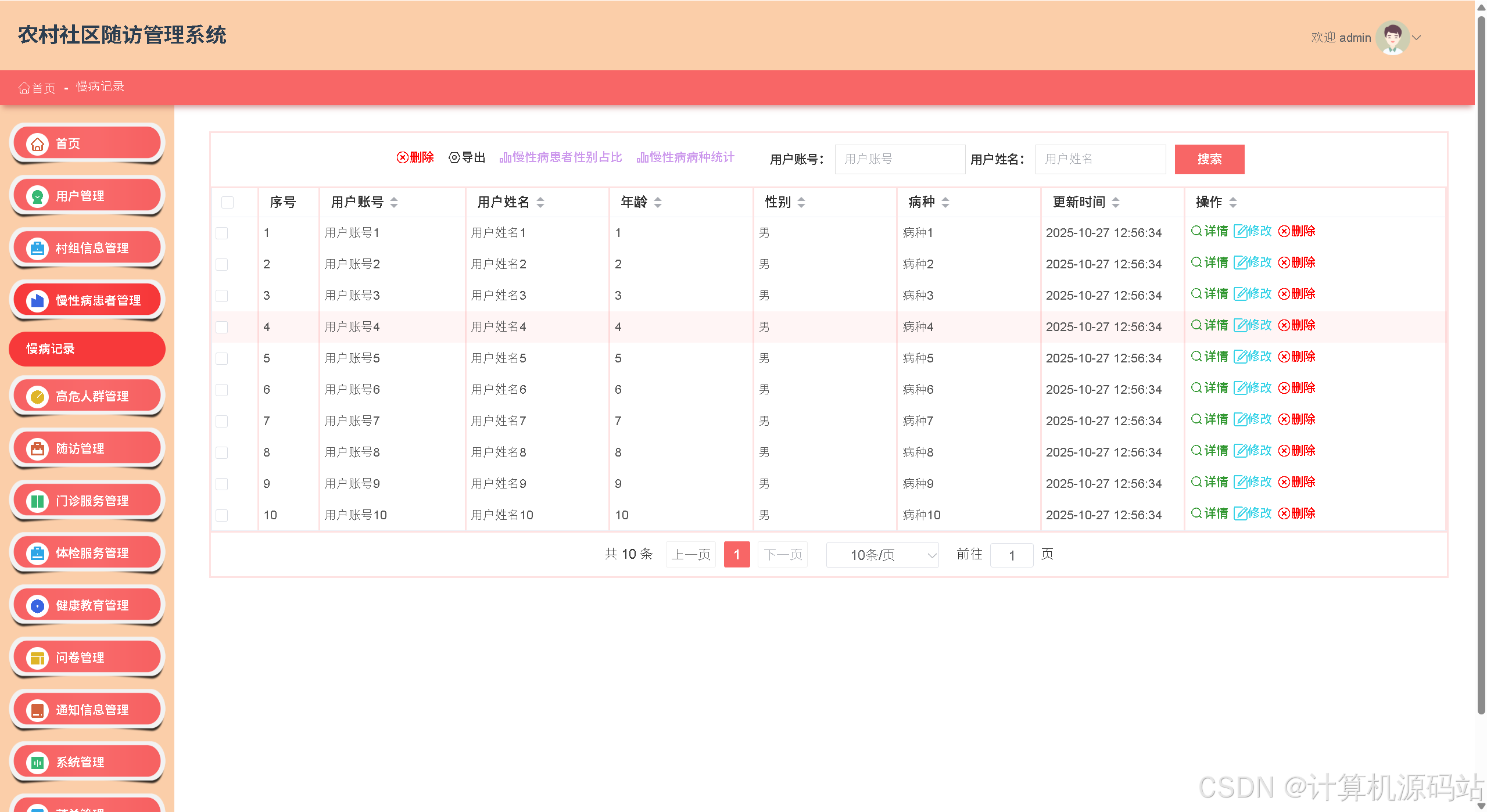Check the checkbox for row 1
This screenshot has height=812, width=1487.
pyautogui.click(x=221, y=233)
